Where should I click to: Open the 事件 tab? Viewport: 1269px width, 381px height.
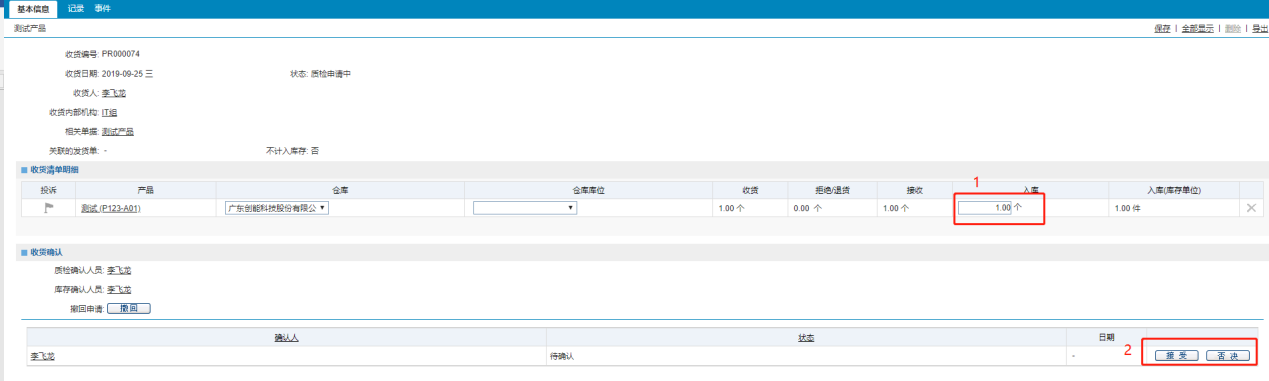coord(103,8)
